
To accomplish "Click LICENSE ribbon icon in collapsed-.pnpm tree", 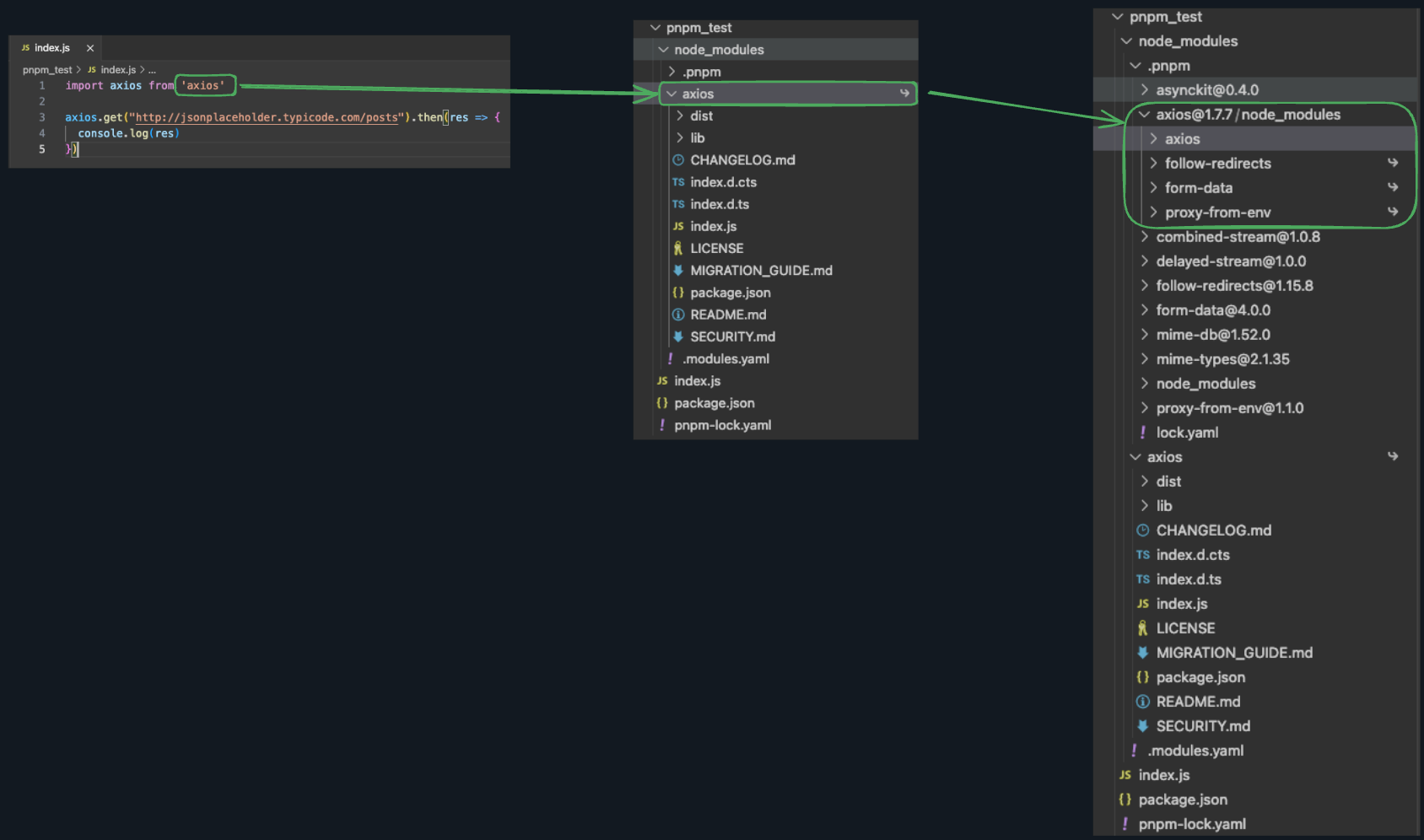I will (x=678, y=248).
